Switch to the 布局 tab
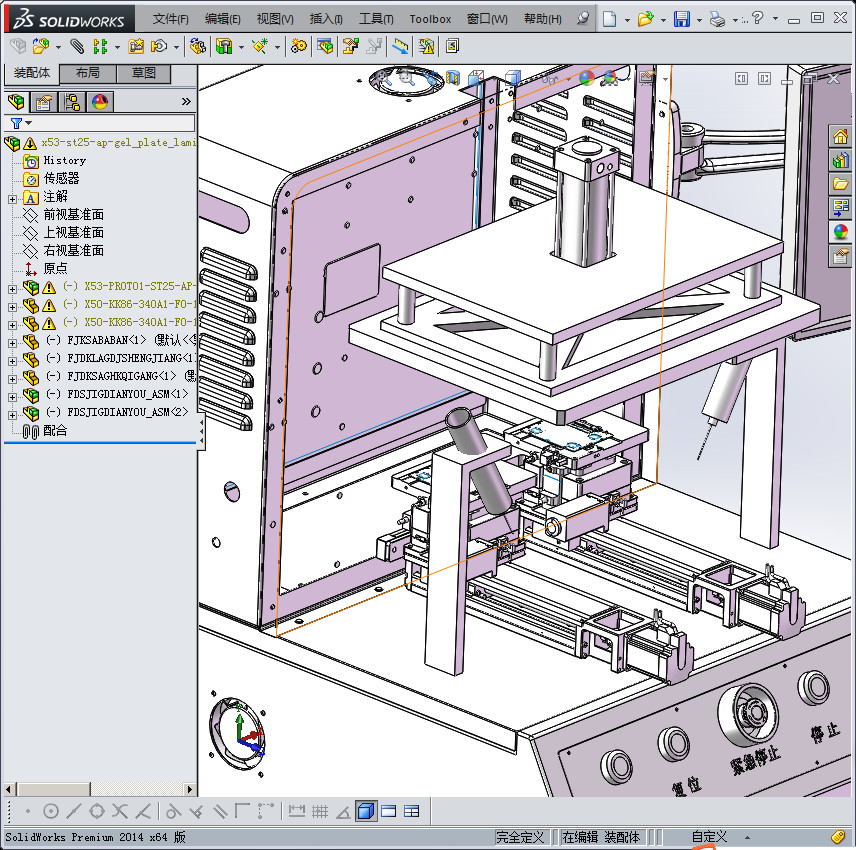Image resolution: width=856 pixels, height=850 pixels. (x=87, y=73)
